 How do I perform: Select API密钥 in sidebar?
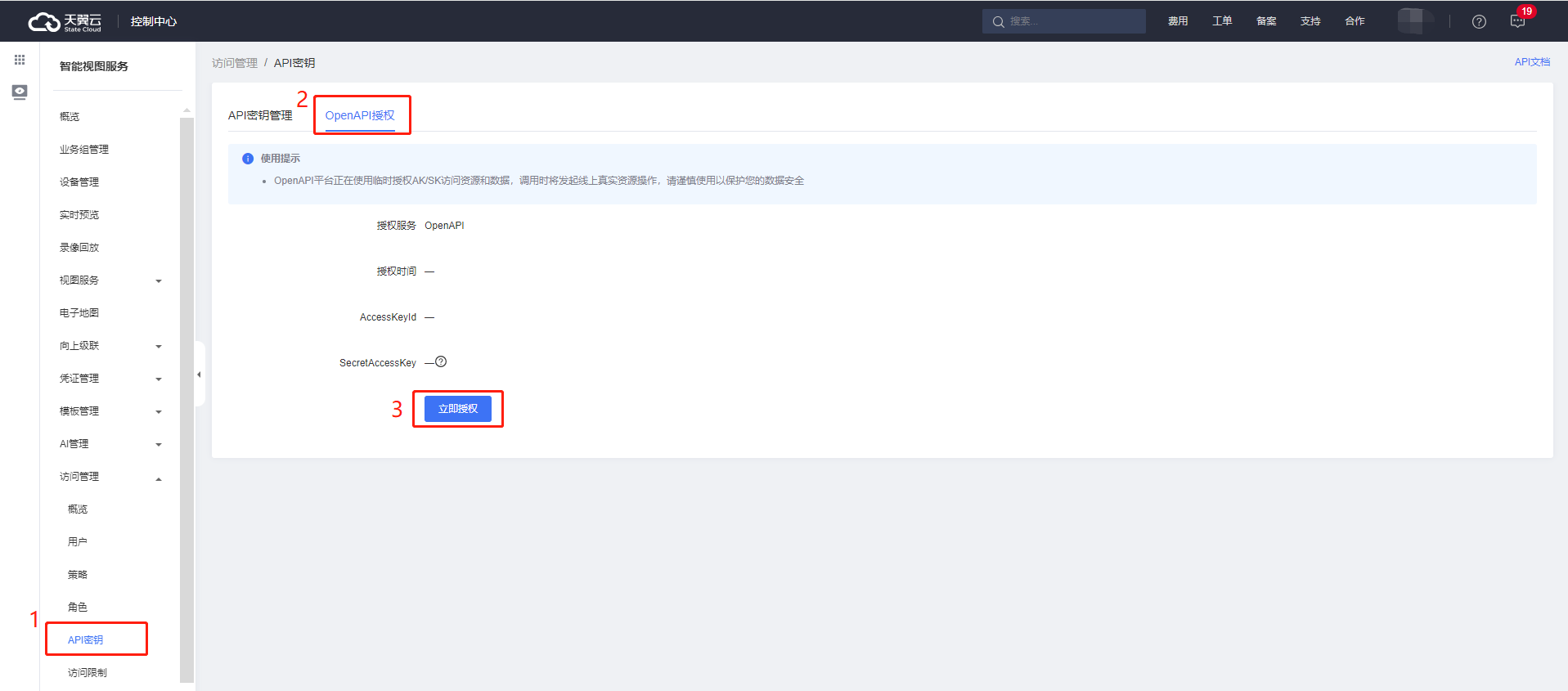click(x=86, y=640)
